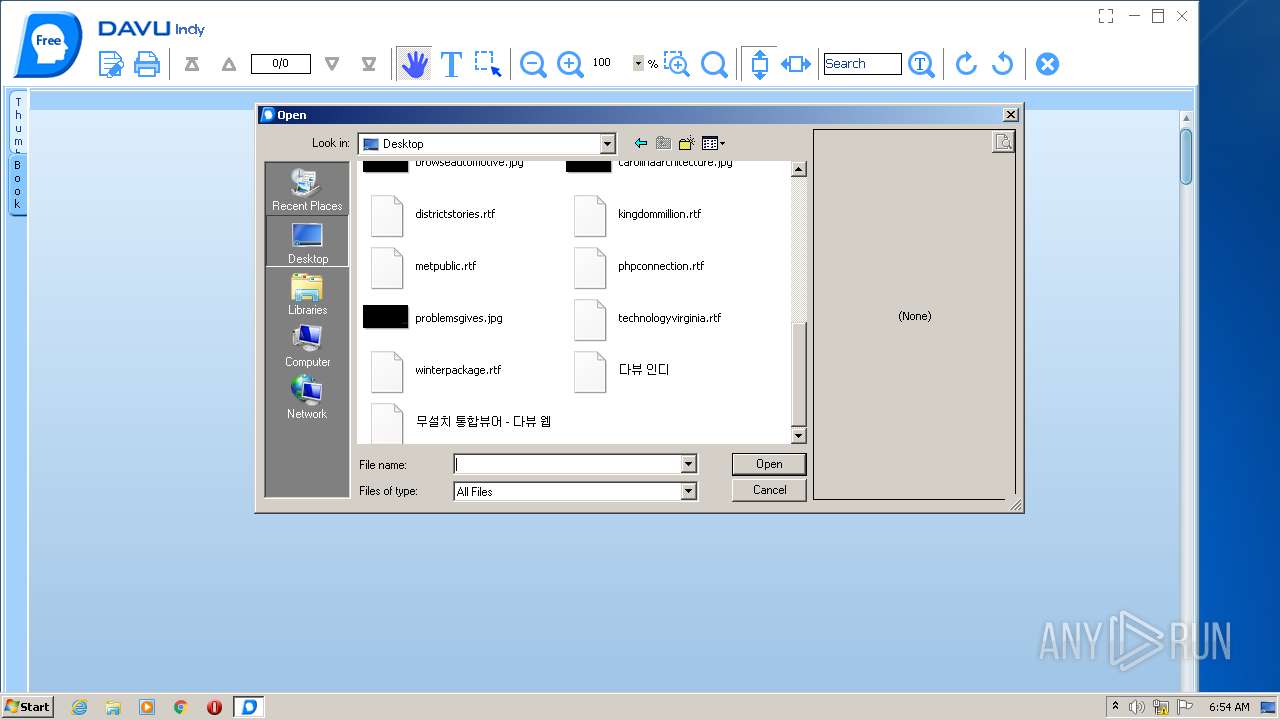Launch Chrome from taskbar

181,707
